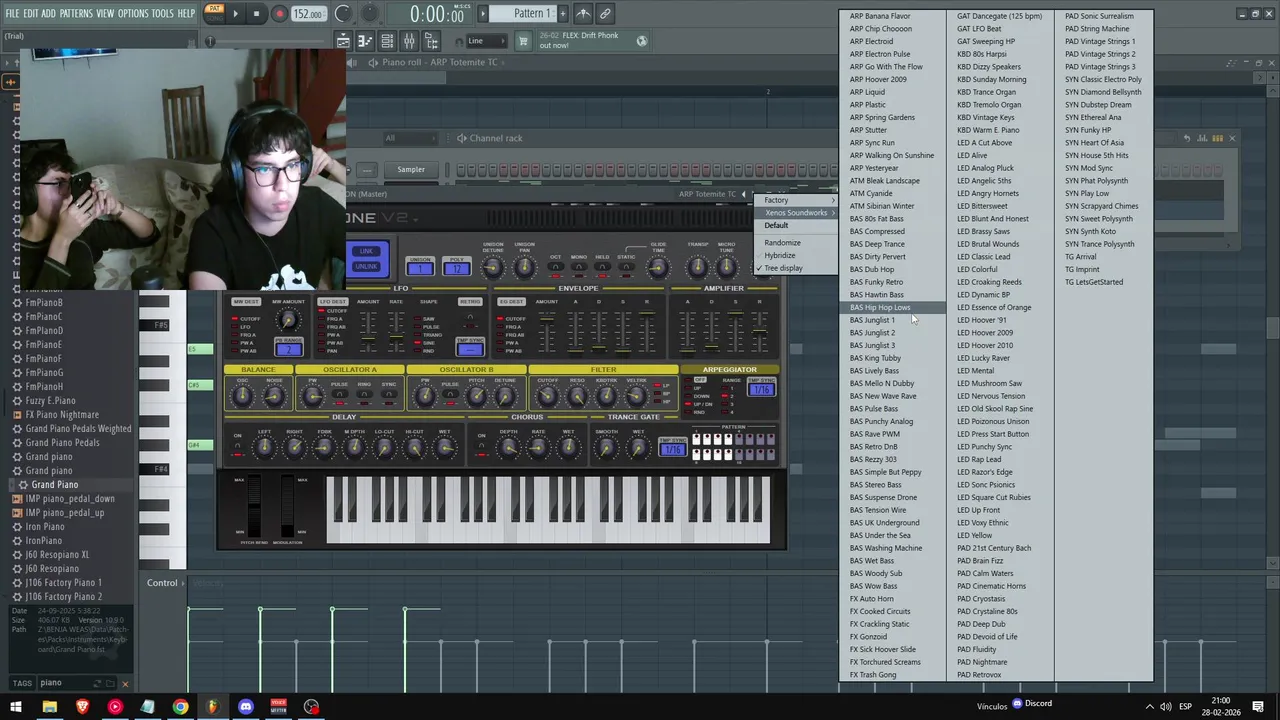Image resolution: width=1280 pixels, height=720 pixels.
Task: Click the metronome icon beside the pattern selector
Action: pos(582,14)
